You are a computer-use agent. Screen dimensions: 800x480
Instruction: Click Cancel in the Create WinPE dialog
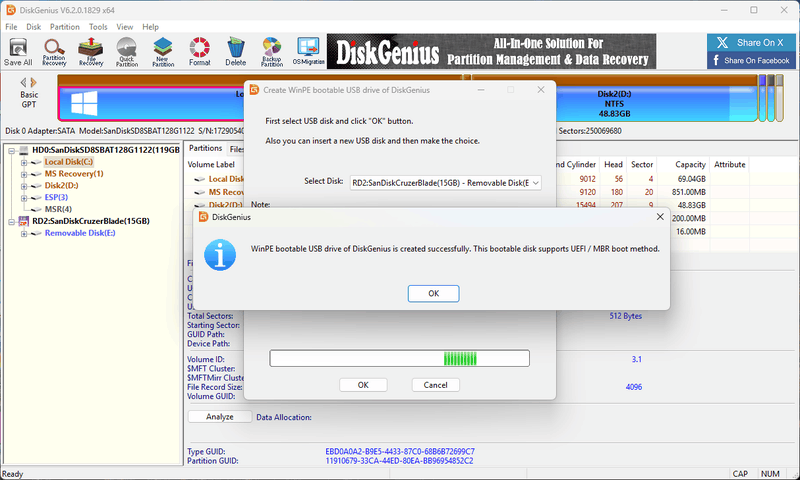pyautogui.click(x=435, y=385)
